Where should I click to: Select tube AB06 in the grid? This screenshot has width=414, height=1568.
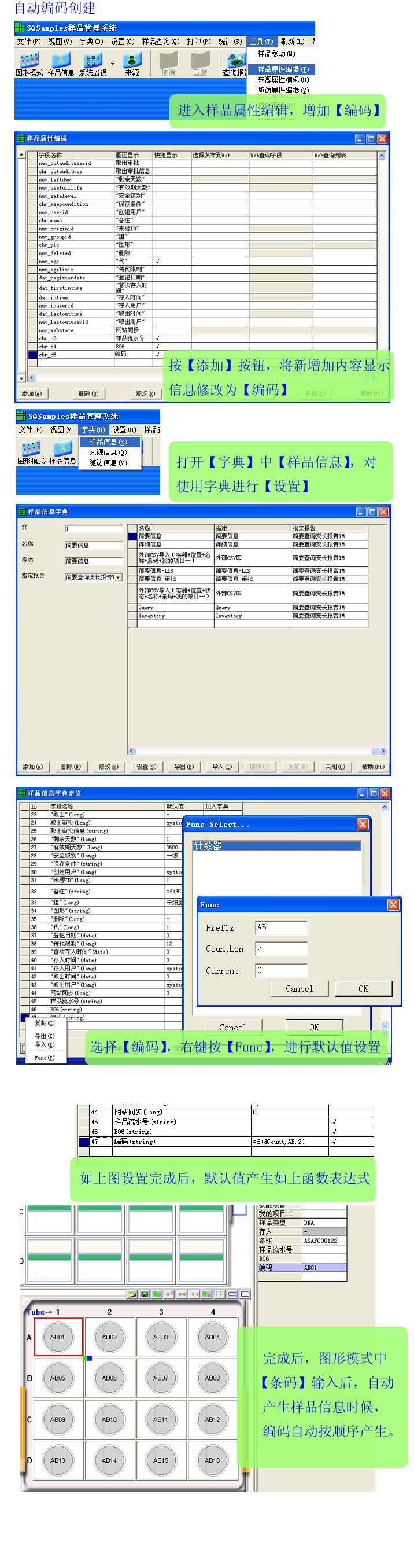point(109,1378)
